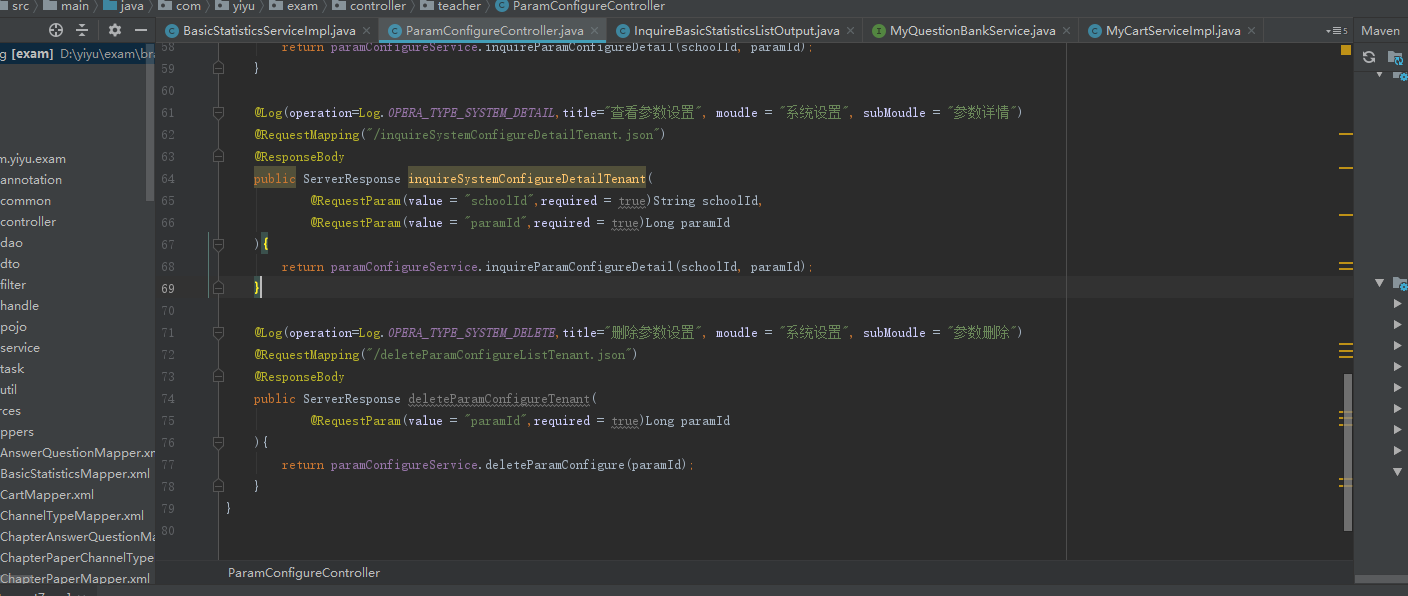Open ChannelTypeMapper.xml in project tree
1408x596 pixels.
(x=72, y=516)
